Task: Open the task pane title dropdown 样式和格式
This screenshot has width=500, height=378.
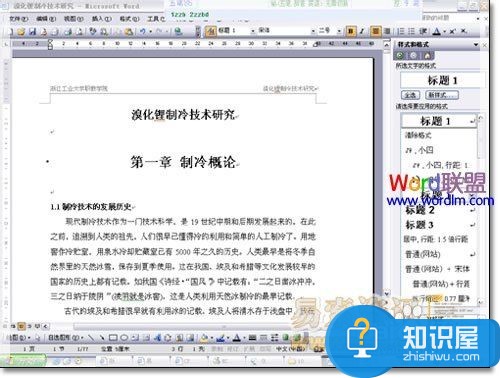Action: (476, 45)
